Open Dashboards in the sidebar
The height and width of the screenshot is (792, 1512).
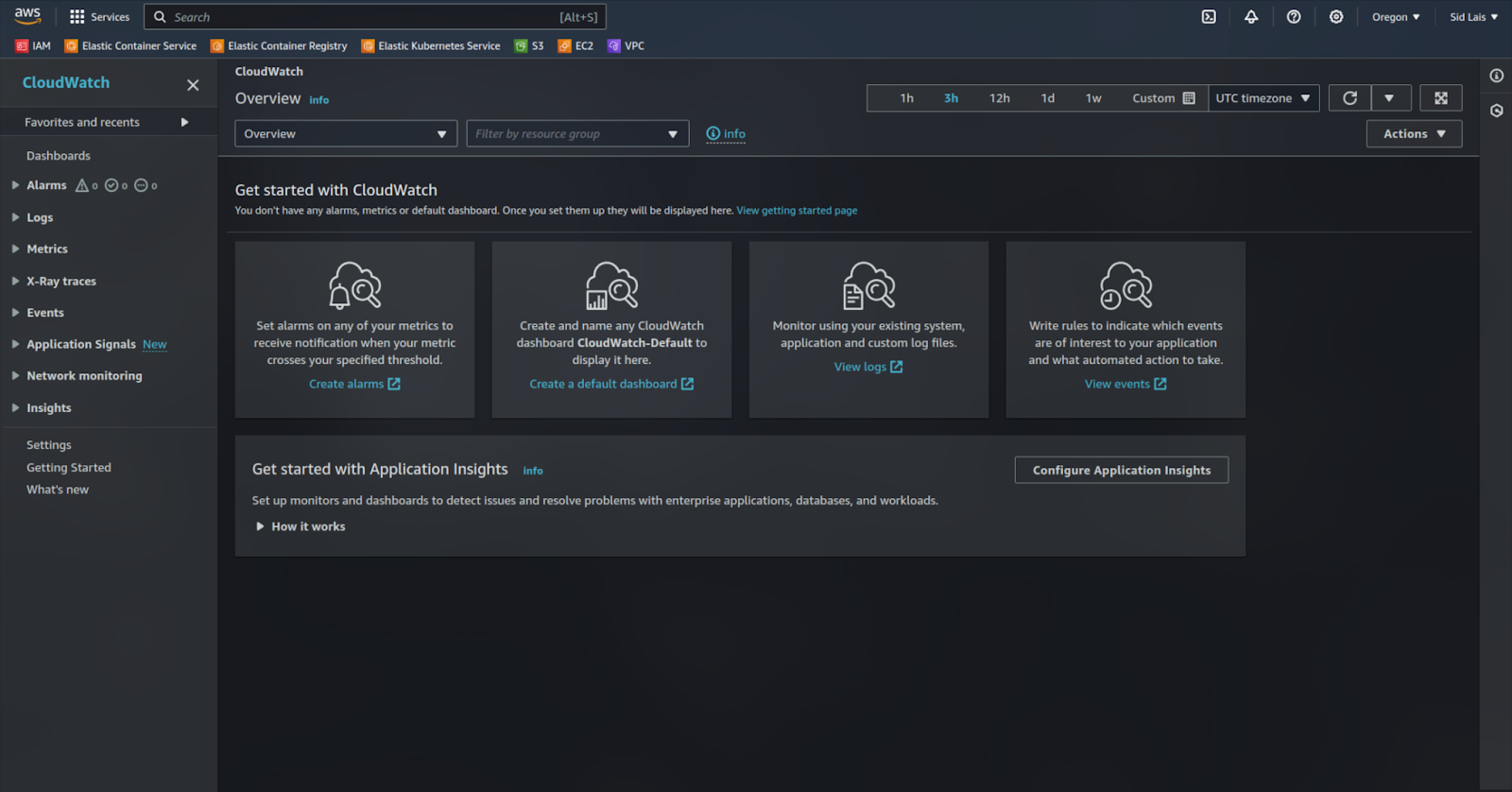coord(59,156)
